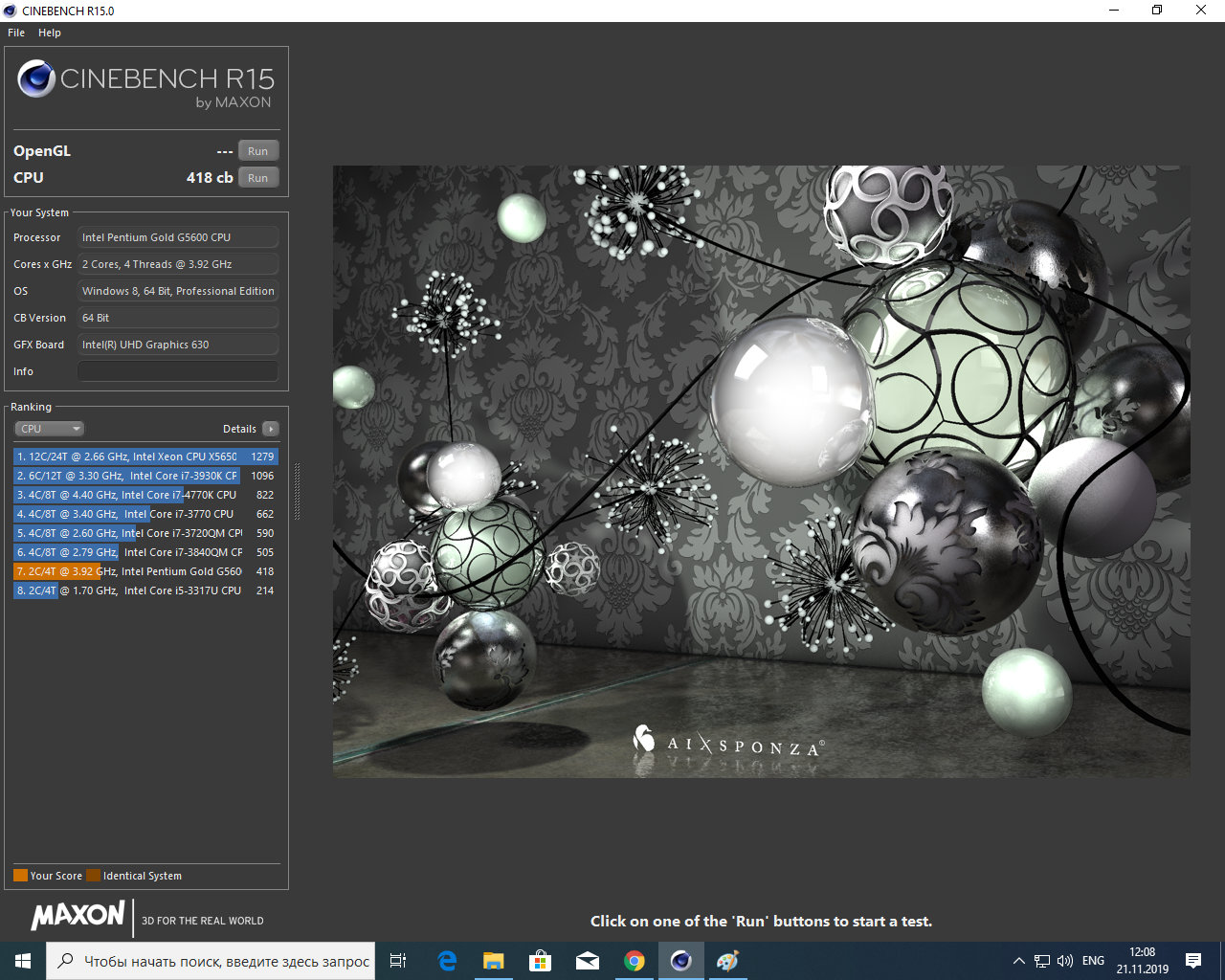
Task: Open the network status tray icon
Action: 1042,961
